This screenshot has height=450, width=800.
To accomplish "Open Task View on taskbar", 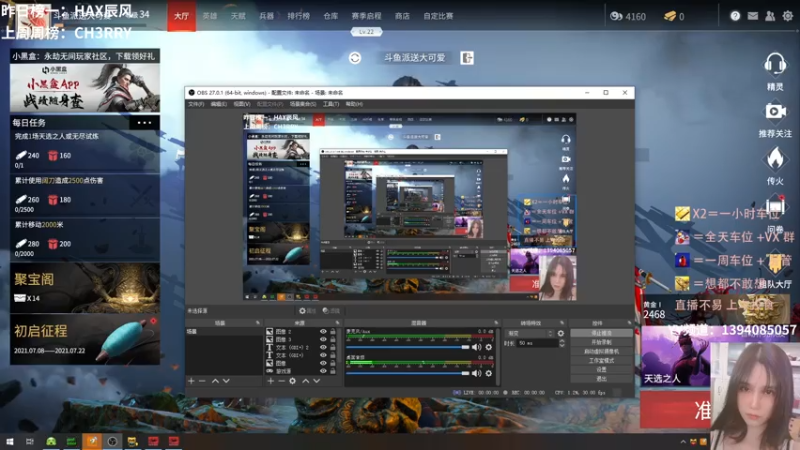I will click(30, 441).
